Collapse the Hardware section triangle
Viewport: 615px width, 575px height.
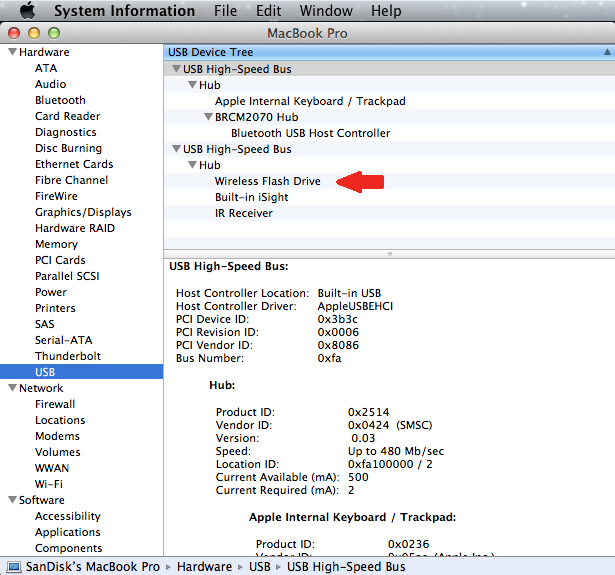13,52
